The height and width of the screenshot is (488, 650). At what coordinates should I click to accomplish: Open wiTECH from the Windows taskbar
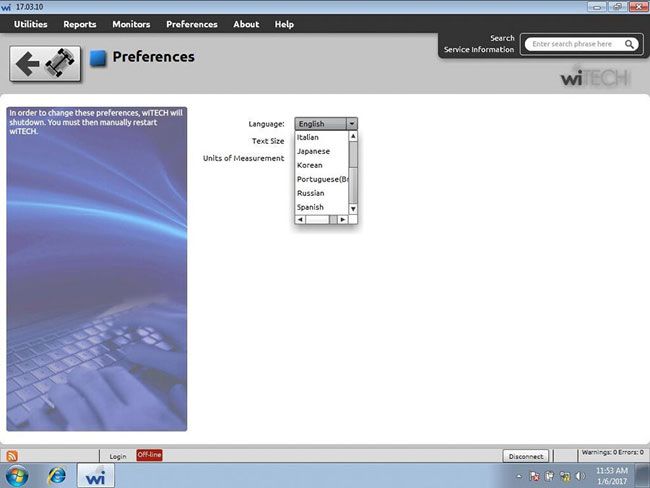[97, 475]
